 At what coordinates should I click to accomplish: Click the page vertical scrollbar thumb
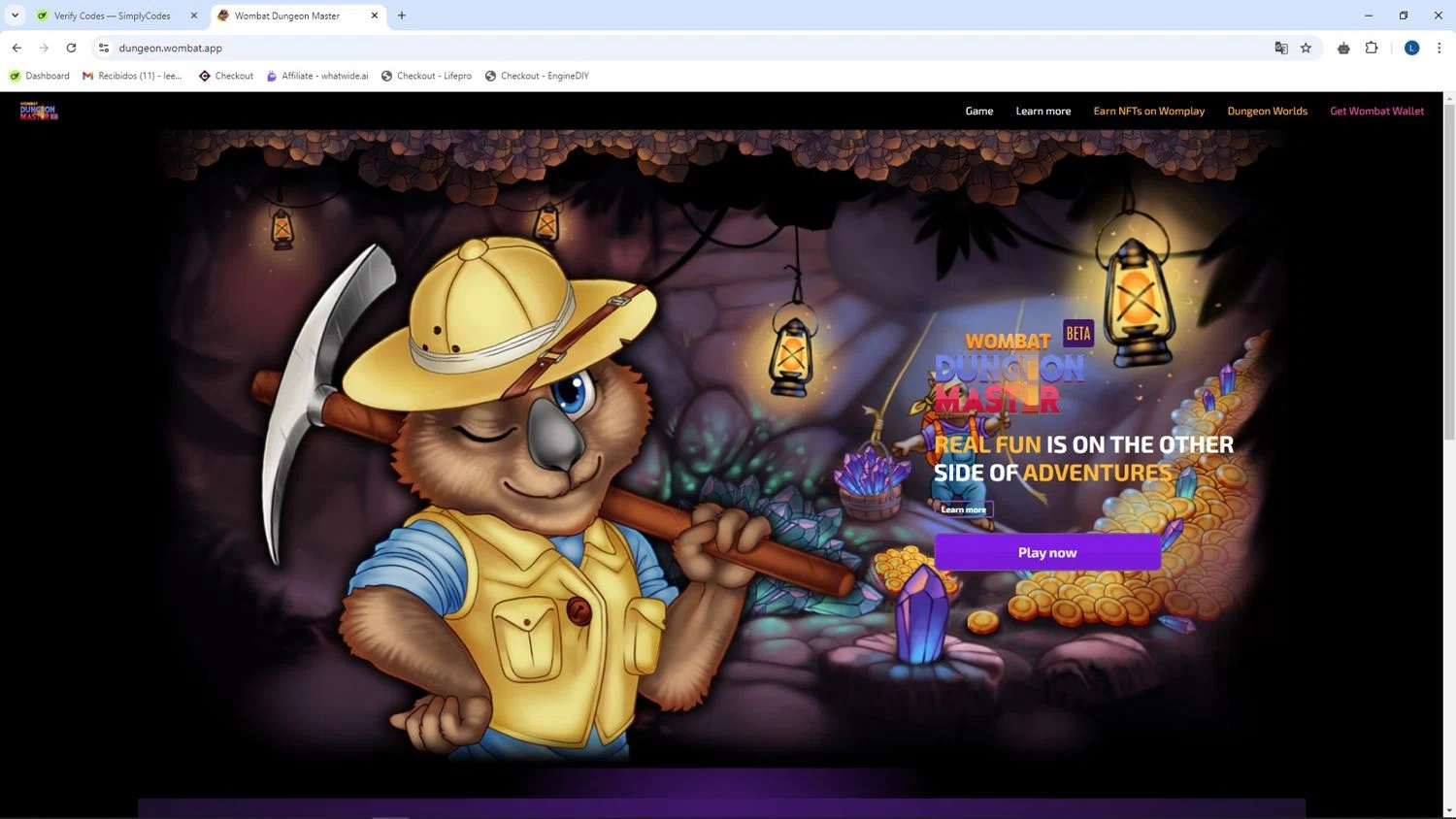point(1449,272)
